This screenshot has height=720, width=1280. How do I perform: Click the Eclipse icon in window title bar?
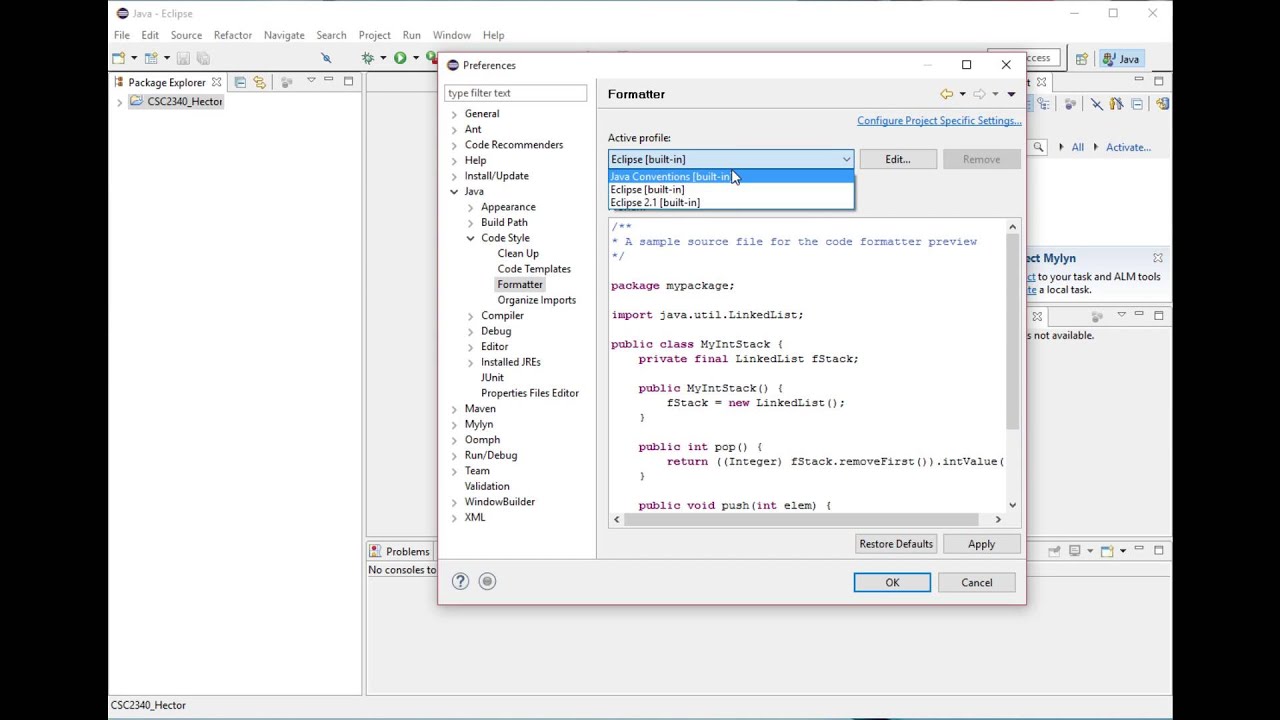click(x=122, y=13)
